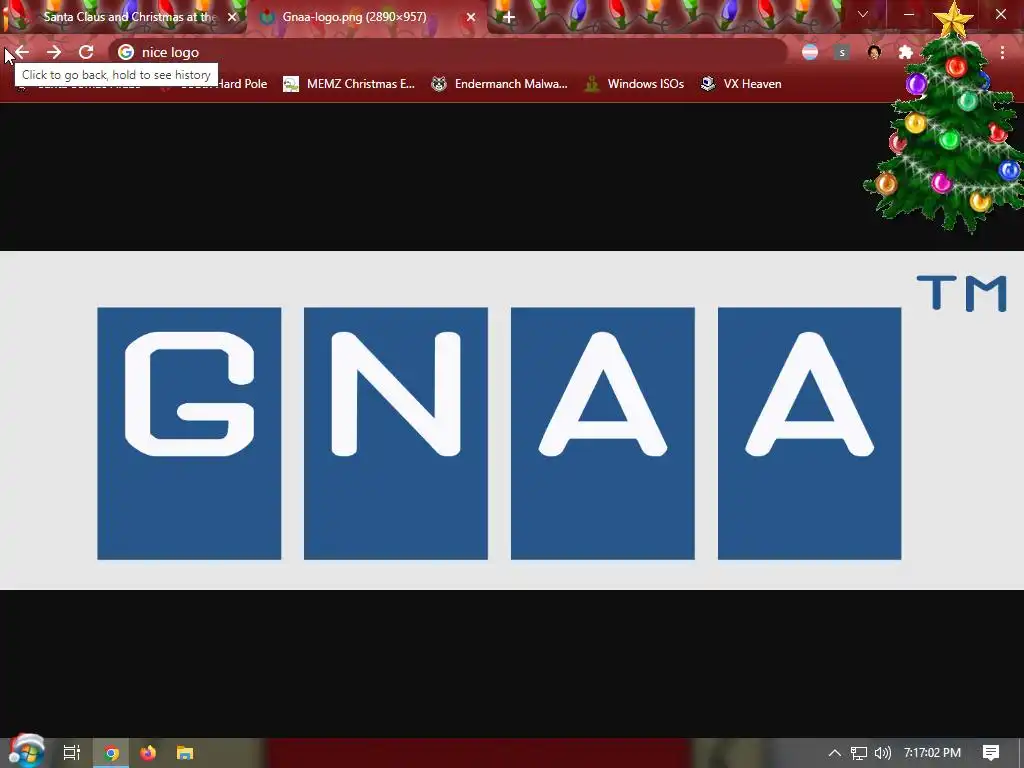Image resolution: width=1024 pixels, height=768 pixels.
Task: Open Chrome's three-dot menu
Action: click(1002, 52)
